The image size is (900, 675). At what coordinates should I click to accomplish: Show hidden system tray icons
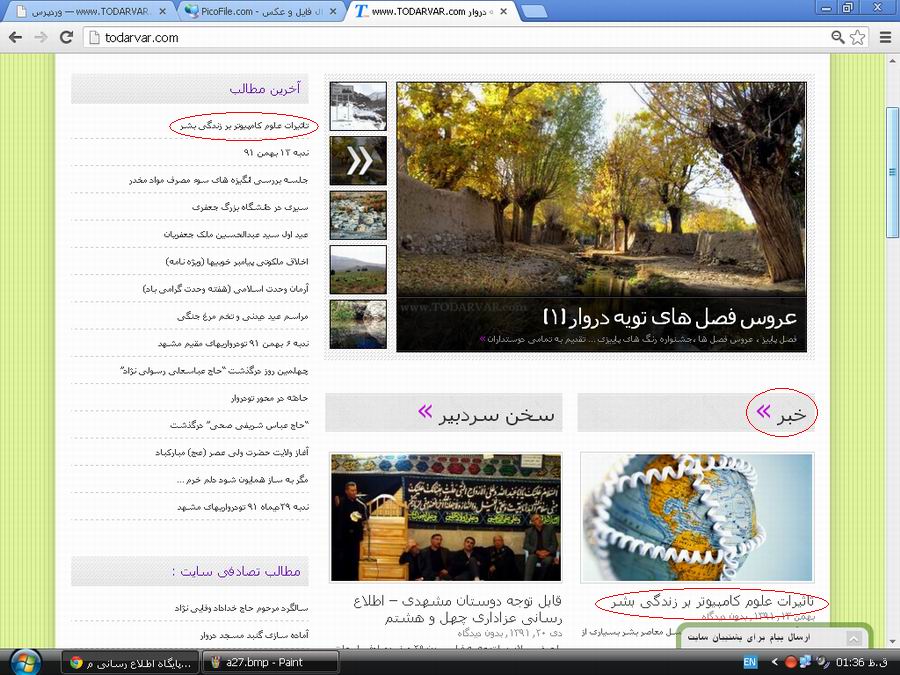(774, 662)
